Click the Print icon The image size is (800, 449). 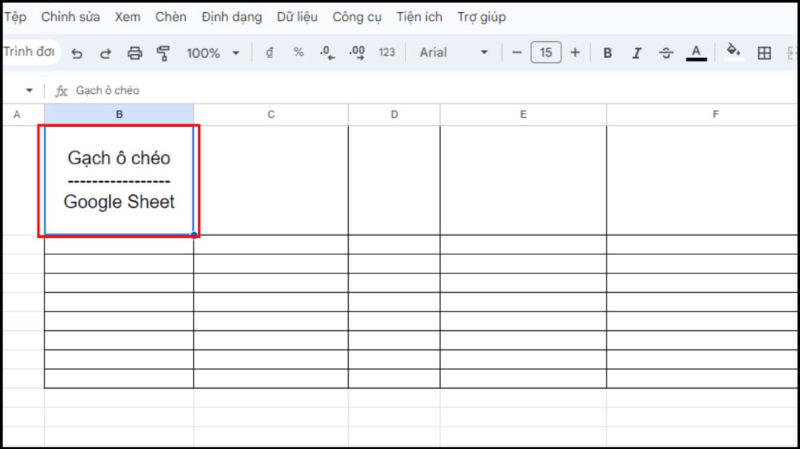[135, 53]
